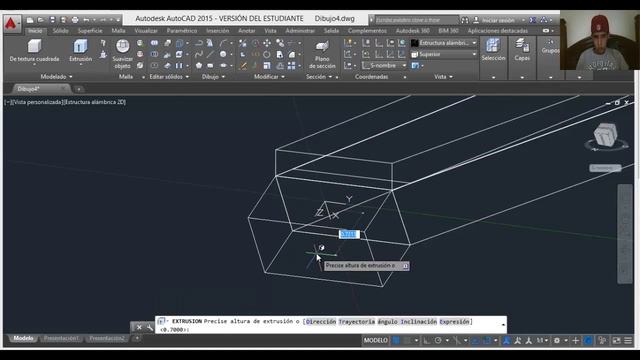Click the Dirección option in command line

(321, 322)
